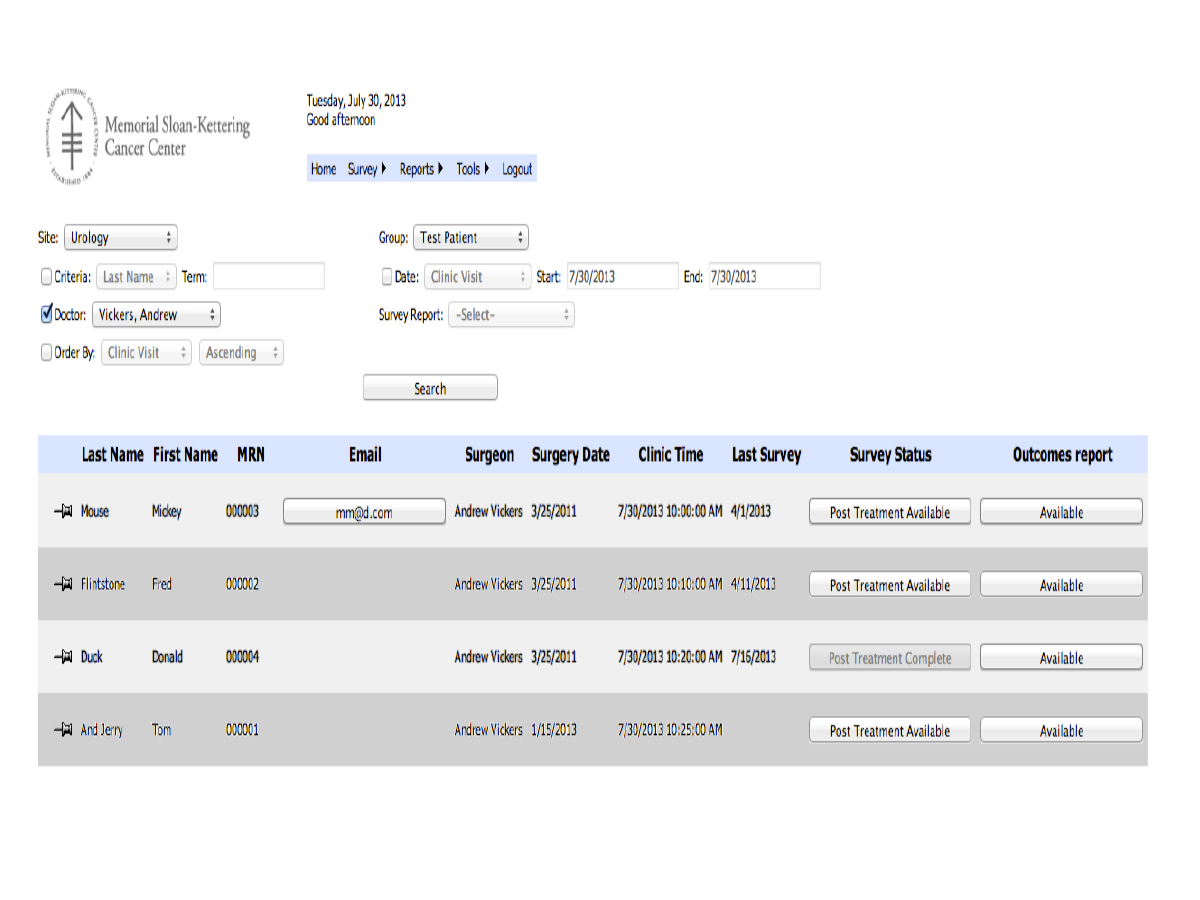Image resolution: width=1200 pixels, height=900 pixels.
Task: Click the Memorial Sloan-Kettering logo
Action: point(146,136)
